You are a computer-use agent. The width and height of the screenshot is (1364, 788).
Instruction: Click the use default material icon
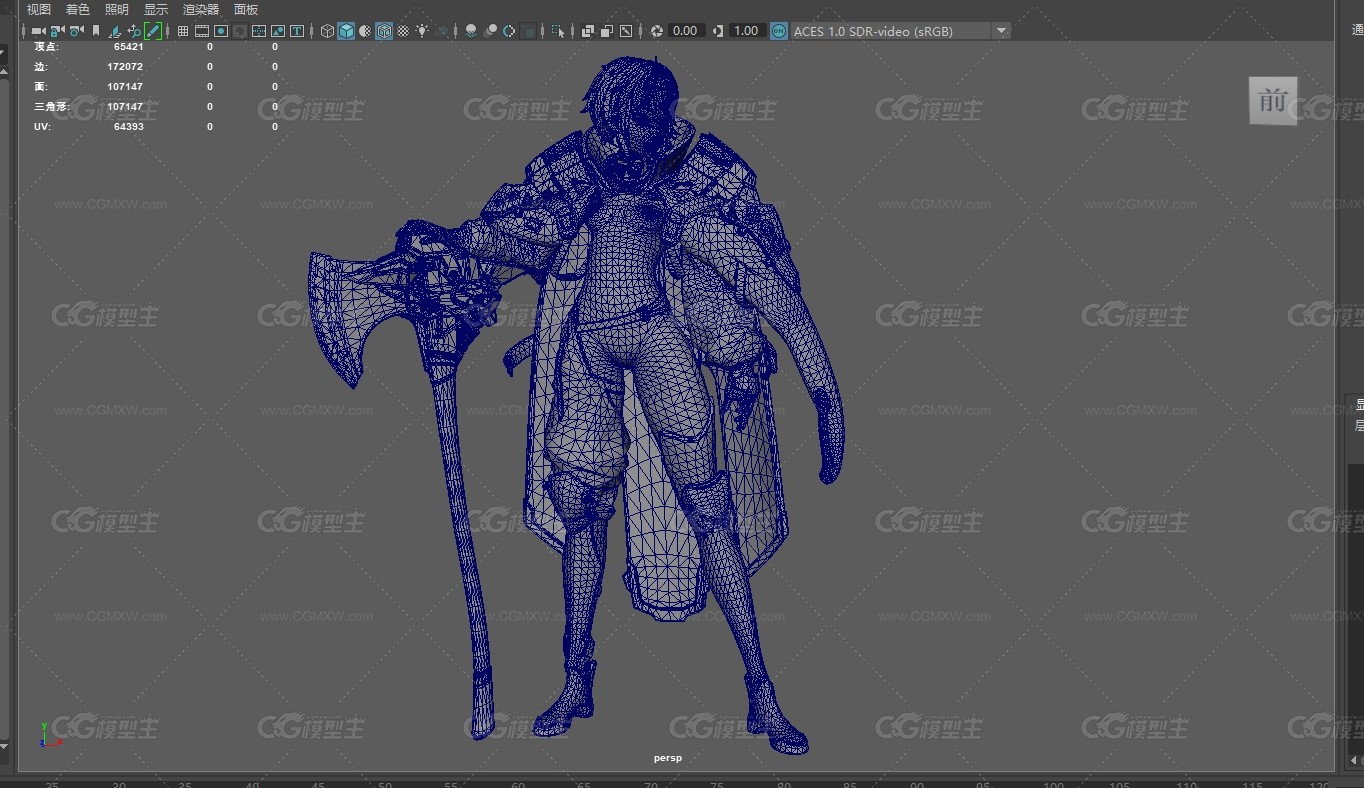click(x=365, y=31)
